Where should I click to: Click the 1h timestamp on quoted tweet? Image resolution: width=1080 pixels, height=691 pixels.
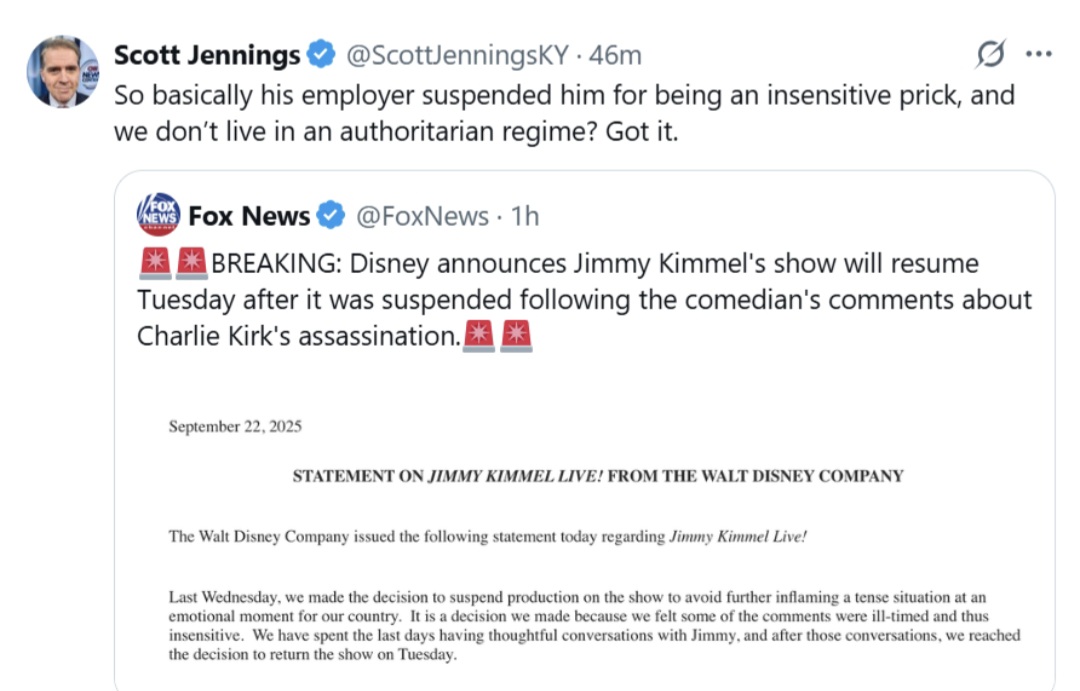coord(525,215)
